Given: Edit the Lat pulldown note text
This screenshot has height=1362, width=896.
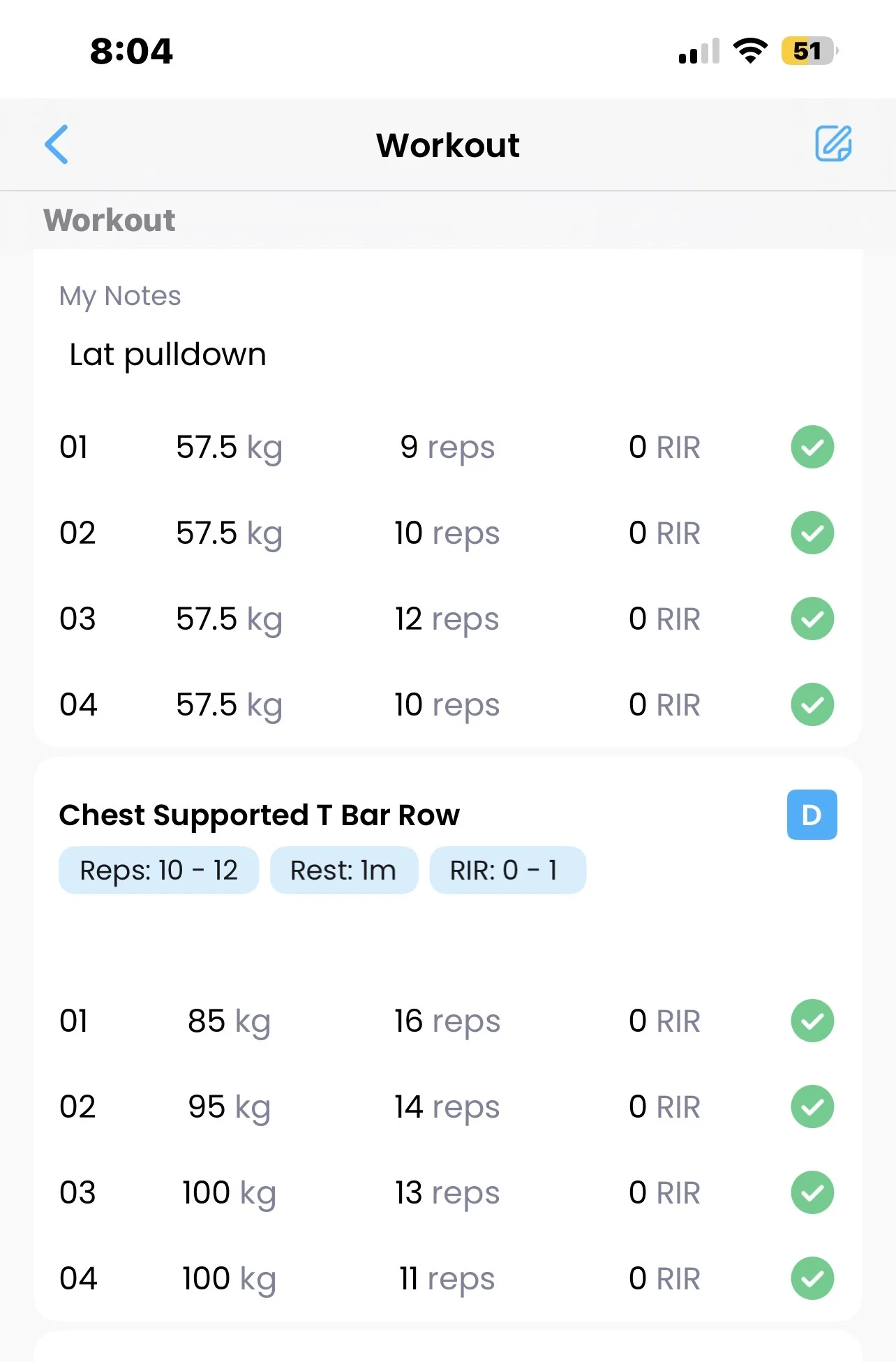Looking at the screenshot, I should 168,355.
